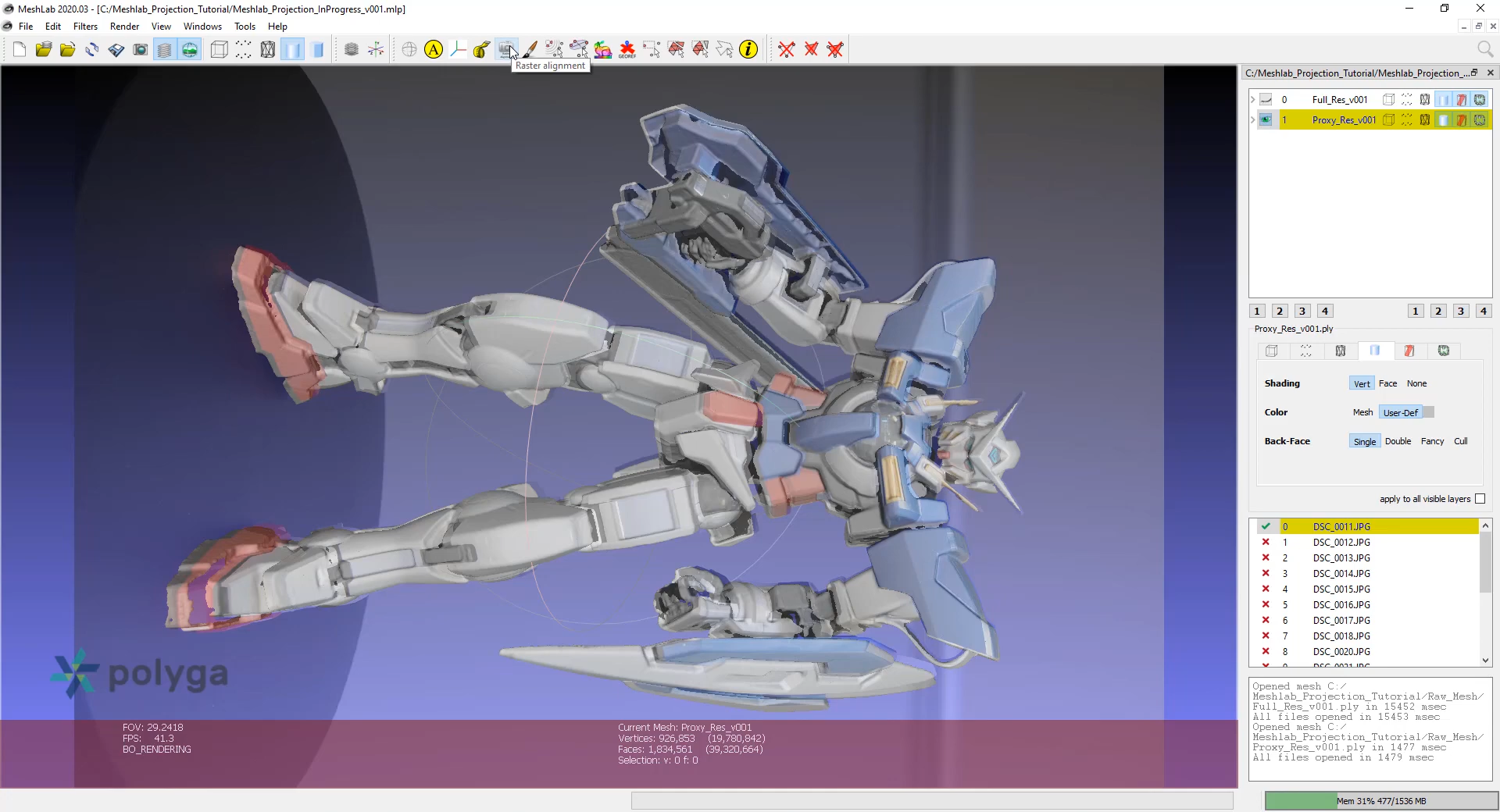
Task: Toggle points rendering in toolbar
Action: pos(244,50)
